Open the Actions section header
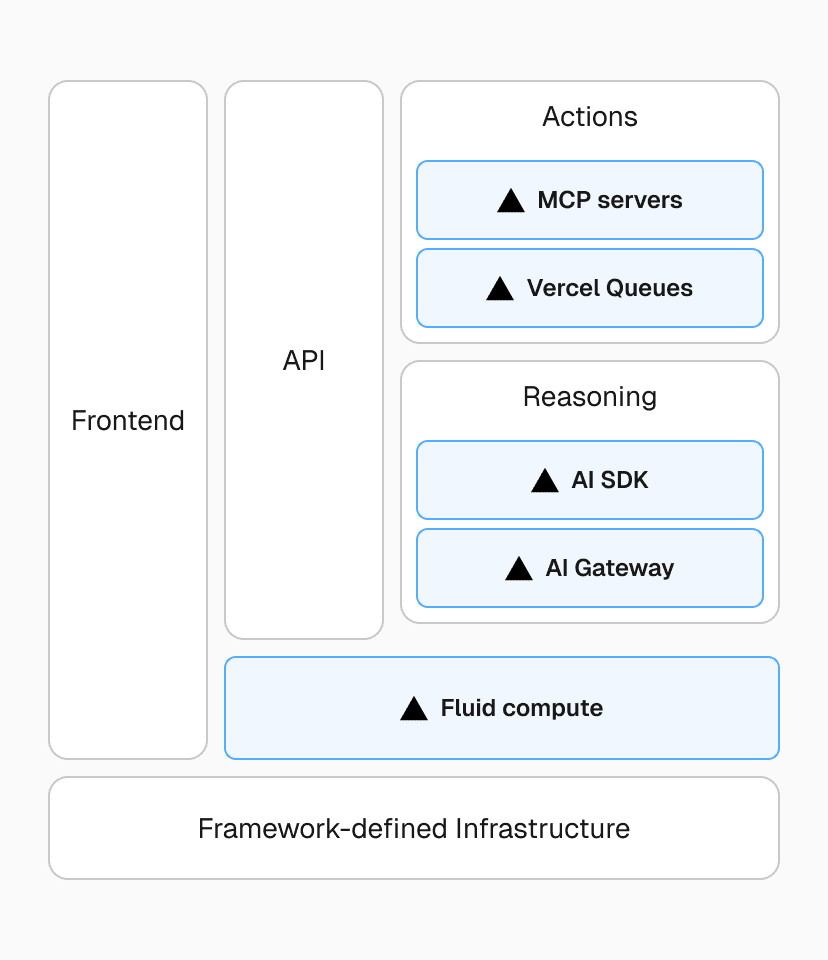The image size is (828, 960). coord(589,117)
